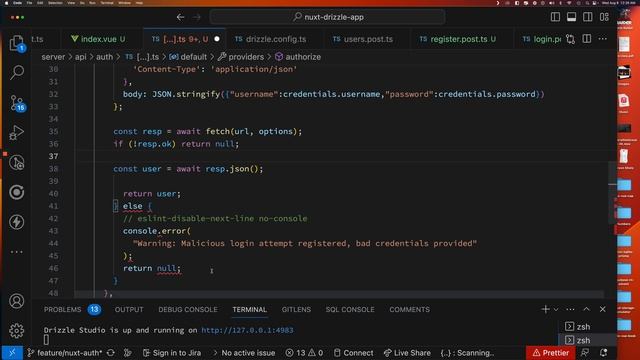
Task: Select authorize breadcrumb symbol
Action: [x=298, y=57]
